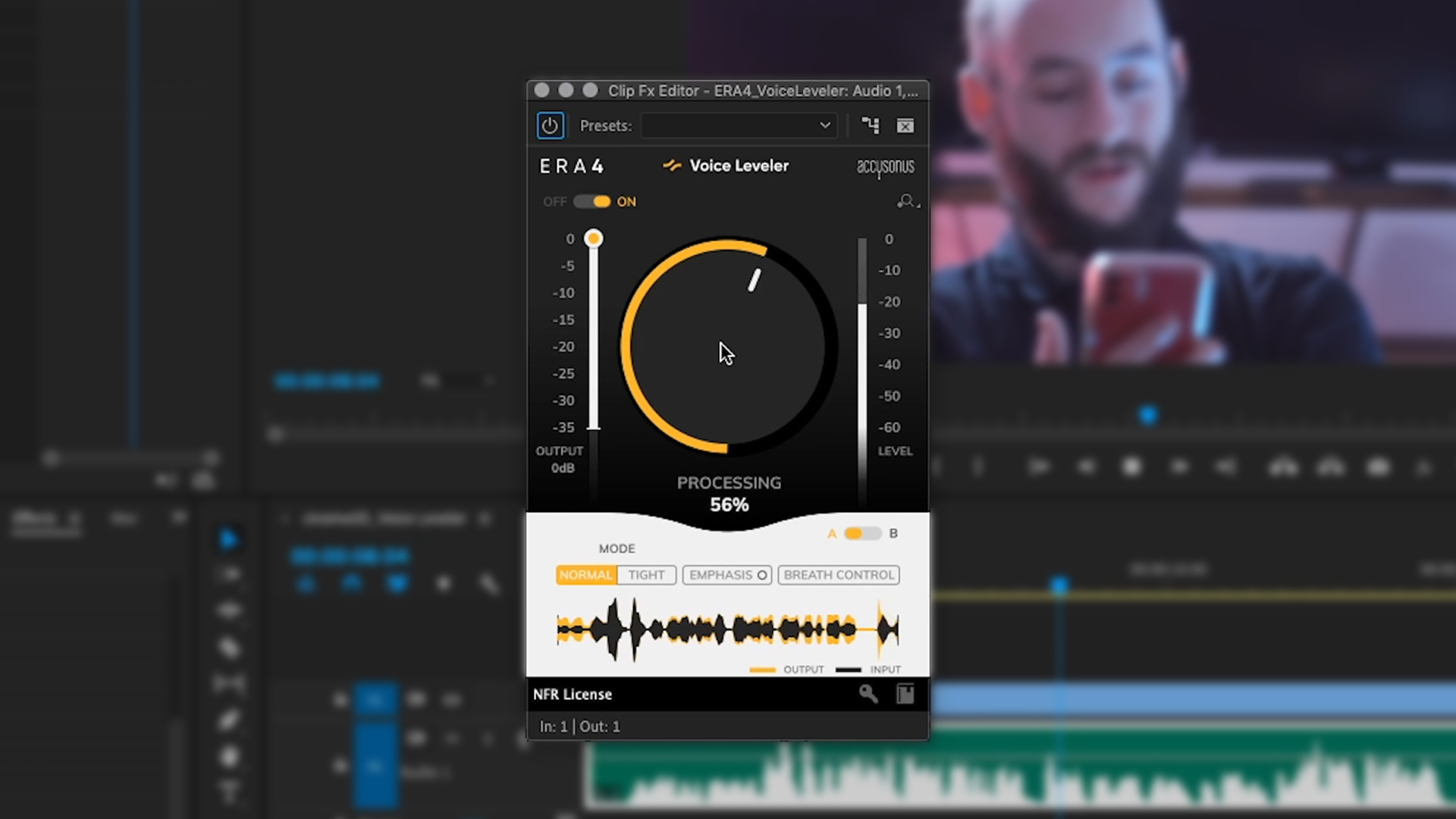1456x819 pixels.
Task: Enable BREATH CONTROL option
Action: pyautogui.click(x=839, y=575)
